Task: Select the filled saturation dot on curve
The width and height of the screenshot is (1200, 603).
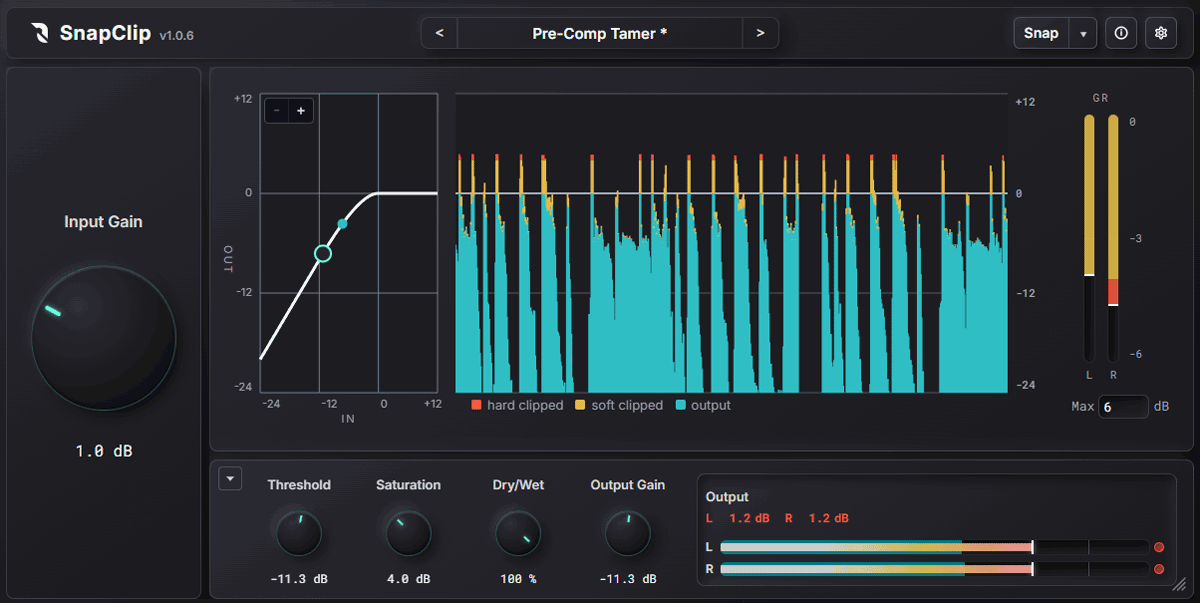Action: (x=343, y=224)
